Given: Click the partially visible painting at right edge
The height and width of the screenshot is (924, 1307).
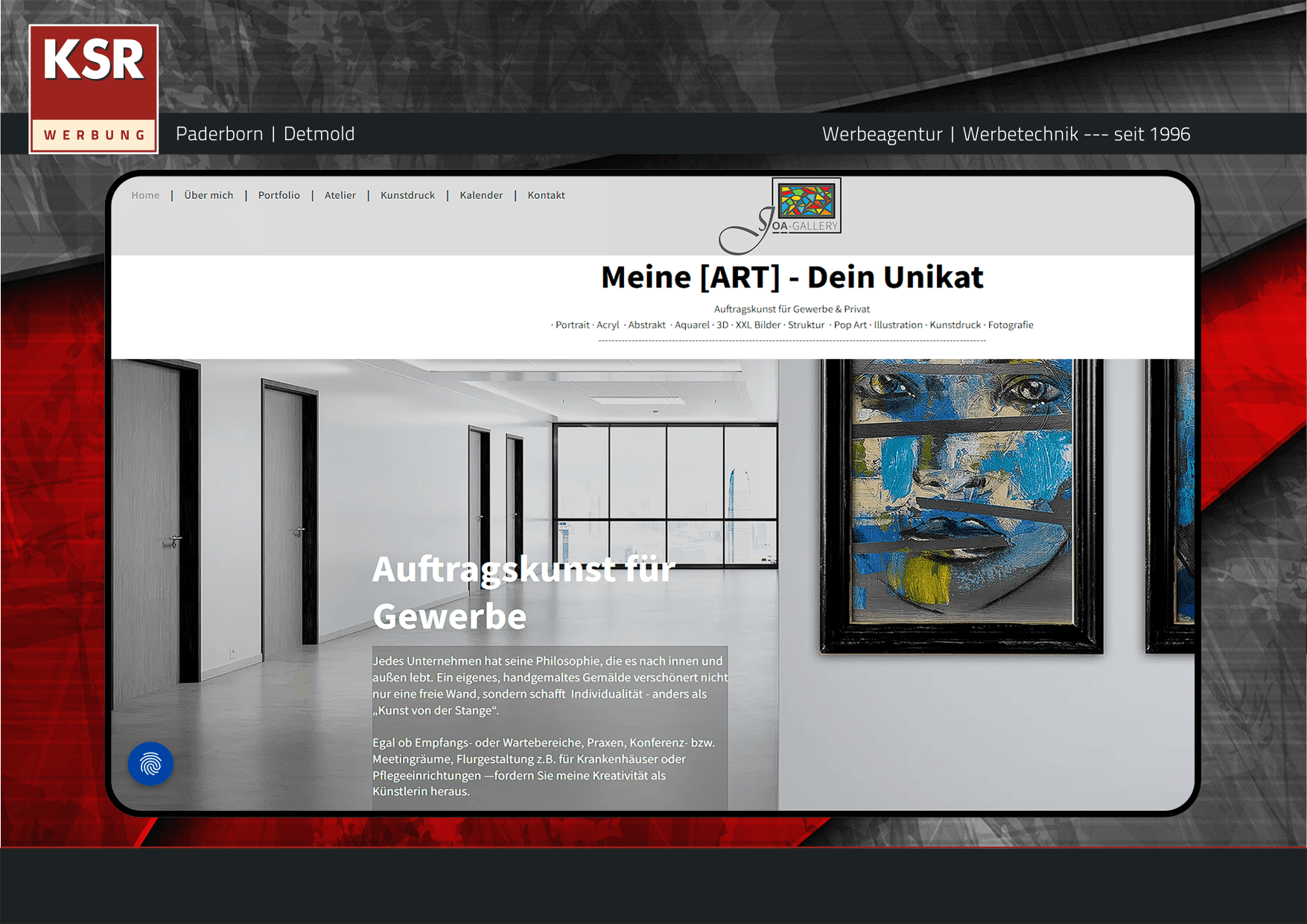Looking at the screenshot, I should click(1172, 506).
